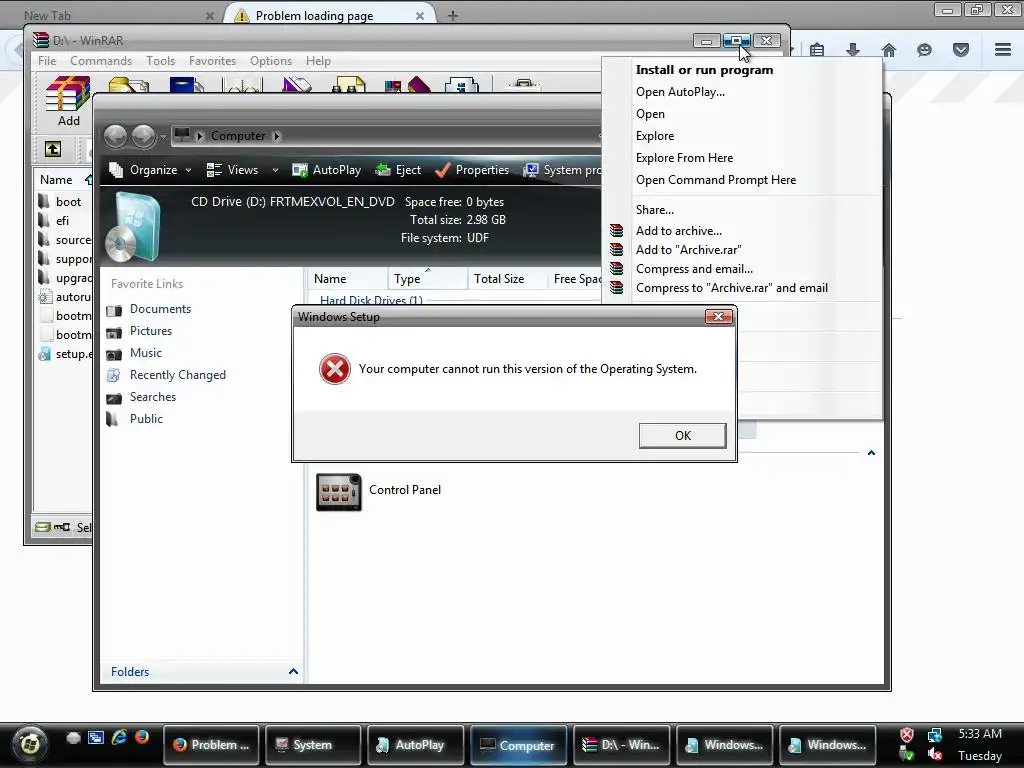
Task: Select Add to archive... in context menu
Action: pyautogui.click(x=743, y=231)
